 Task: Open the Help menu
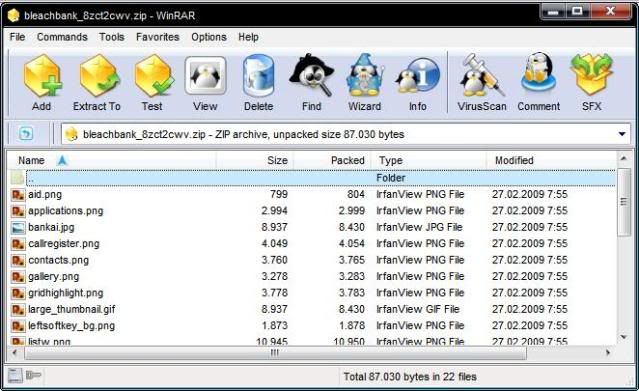(x=248, y=37)
